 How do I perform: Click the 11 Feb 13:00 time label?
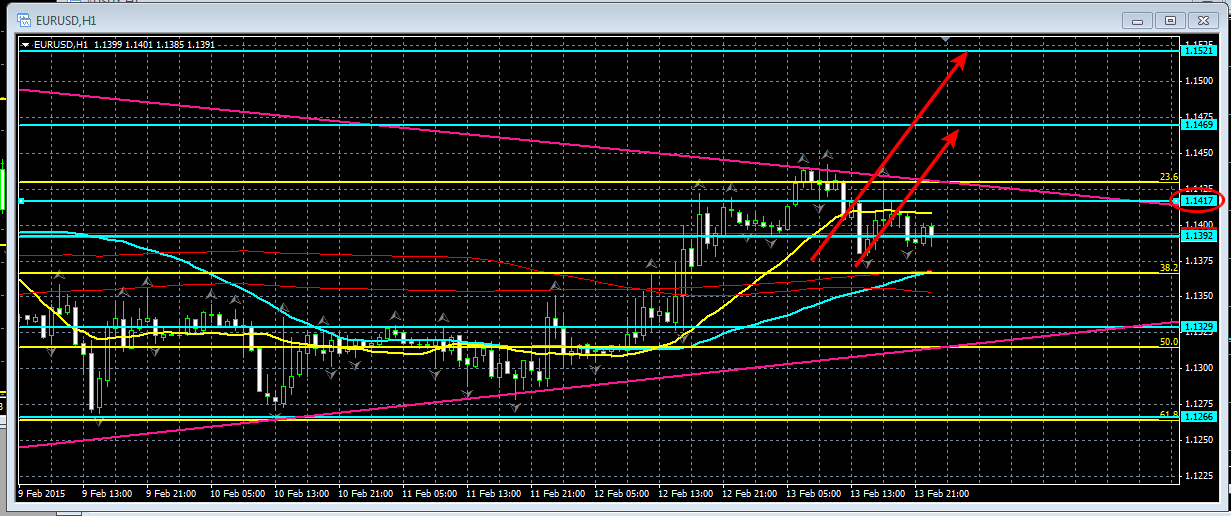pyautogui.click(x=493, y=494)
